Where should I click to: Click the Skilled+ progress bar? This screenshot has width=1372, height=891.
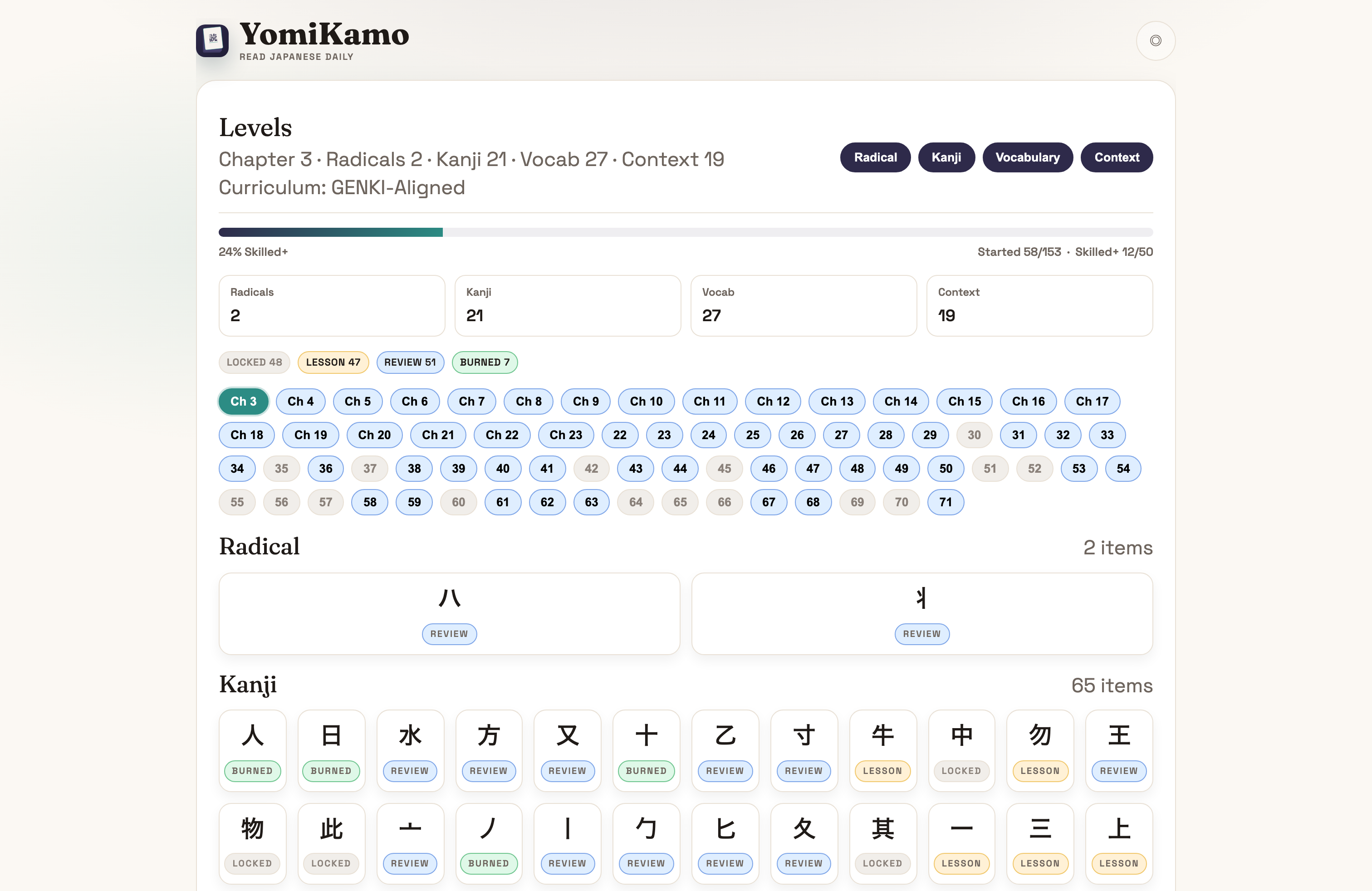pos(686,232)
